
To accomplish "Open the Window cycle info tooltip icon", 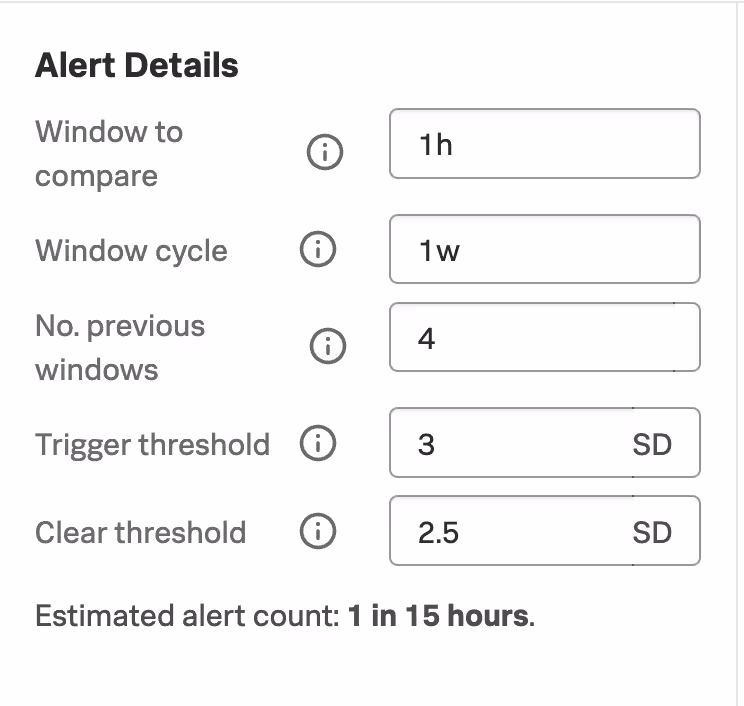I will pos(317,250).
